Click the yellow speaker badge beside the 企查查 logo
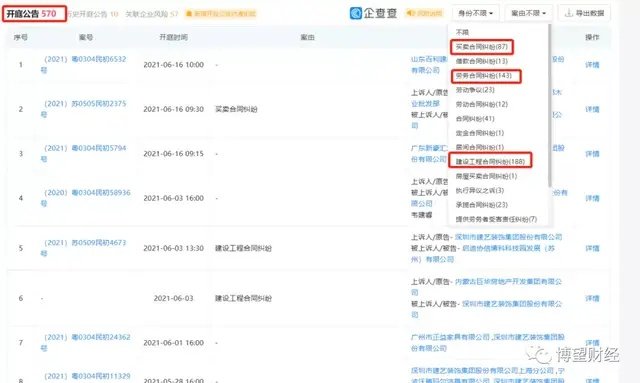640x383 pixels. click(x=424, y=13)
